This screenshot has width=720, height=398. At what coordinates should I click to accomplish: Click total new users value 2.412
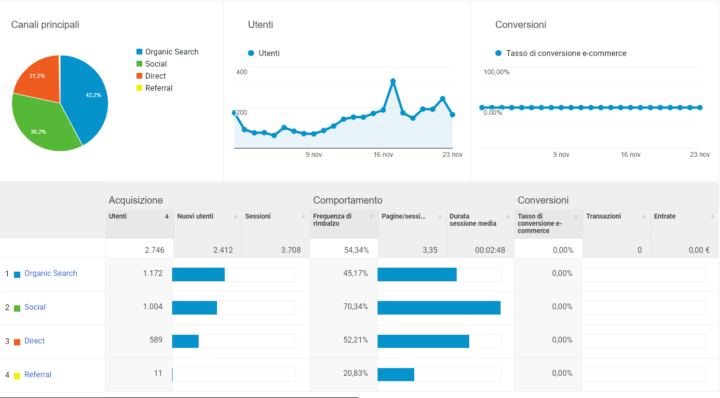223,250
